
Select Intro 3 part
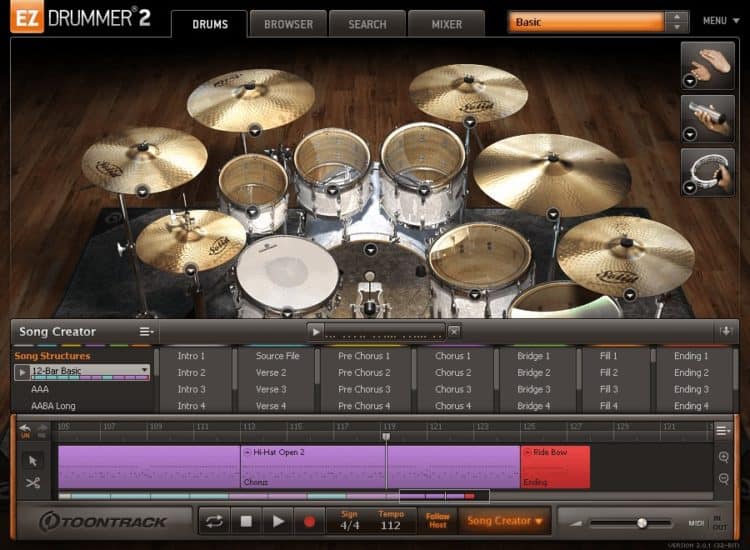pos(191,389)
